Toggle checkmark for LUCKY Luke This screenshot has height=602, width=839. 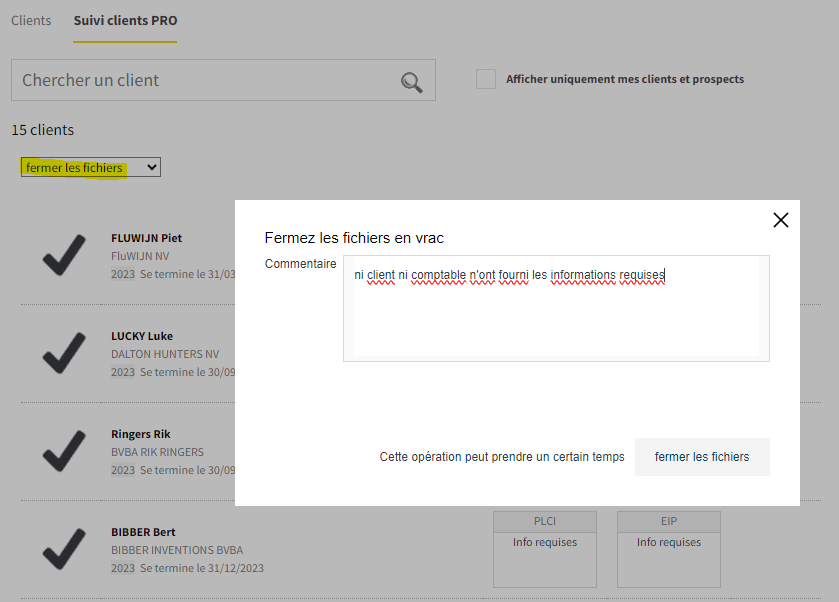point(64,354)
